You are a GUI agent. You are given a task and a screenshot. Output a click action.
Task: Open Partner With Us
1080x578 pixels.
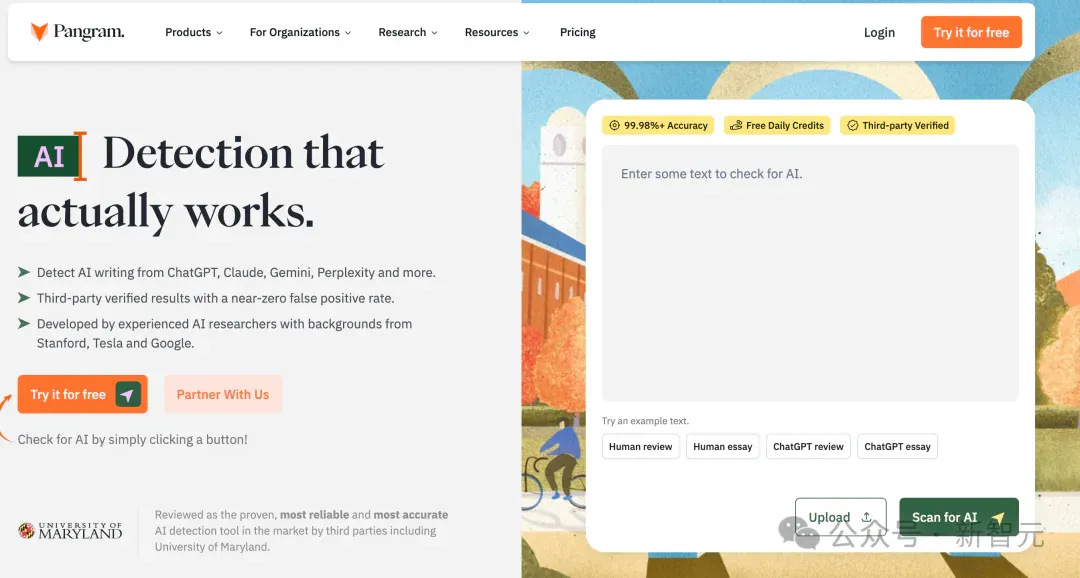pos(222,394)
